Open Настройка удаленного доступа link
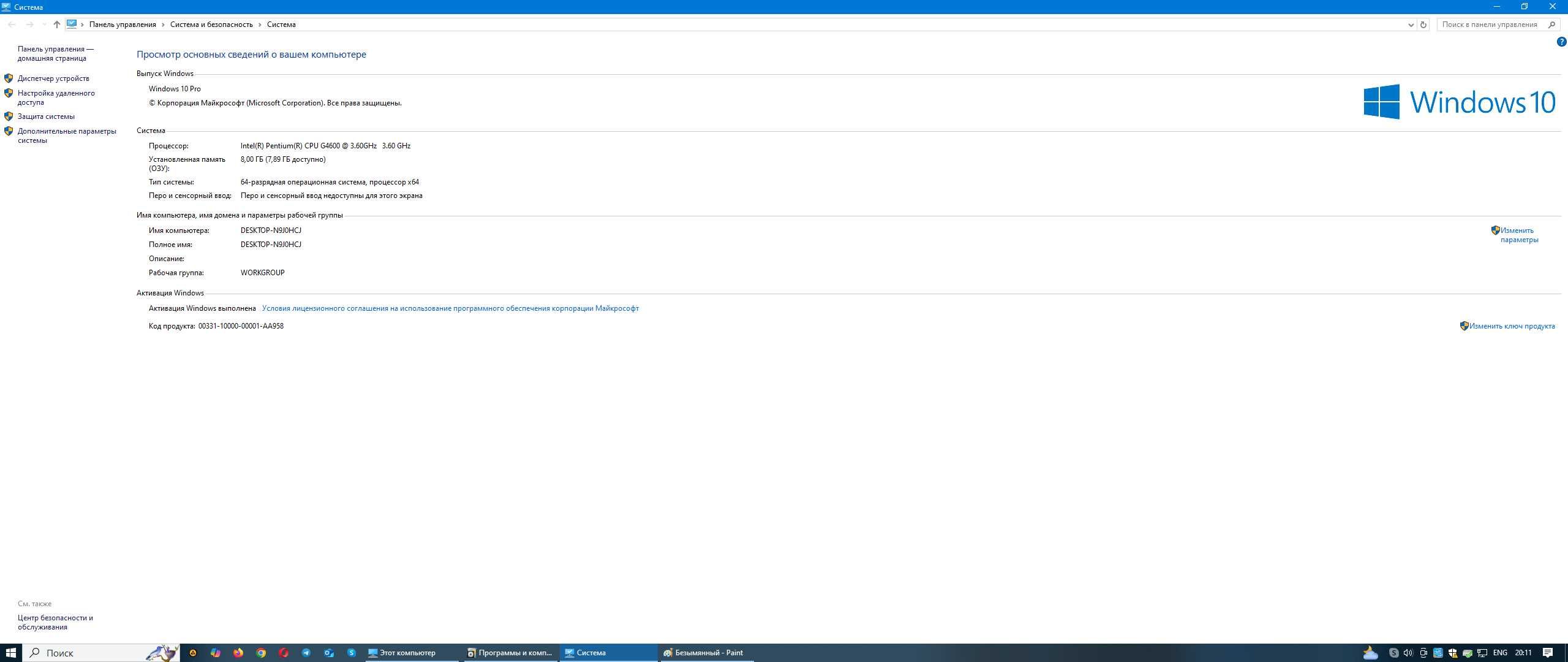The image size is (1568, 662). pyautogui.click(x=56, y=97)
